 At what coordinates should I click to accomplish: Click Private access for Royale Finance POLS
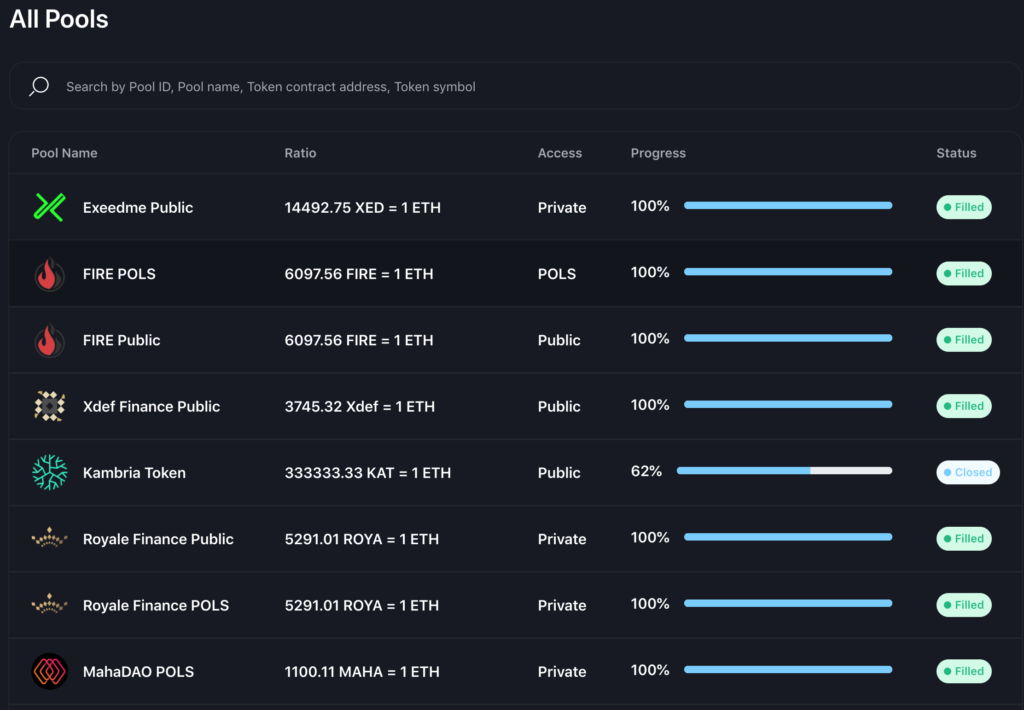pos(562,605)
